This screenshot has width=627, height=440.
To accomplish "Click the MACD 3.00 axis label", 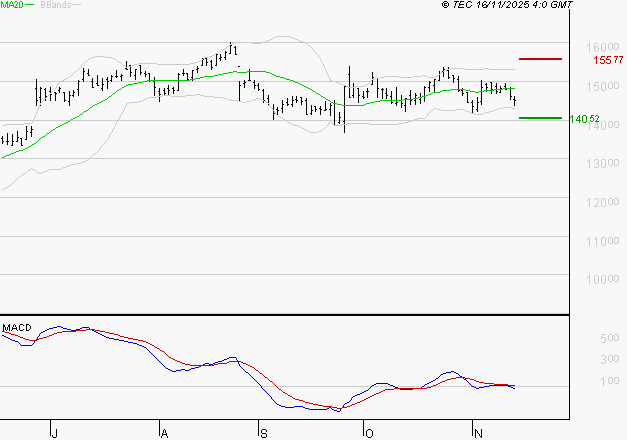I will point(610,359).
